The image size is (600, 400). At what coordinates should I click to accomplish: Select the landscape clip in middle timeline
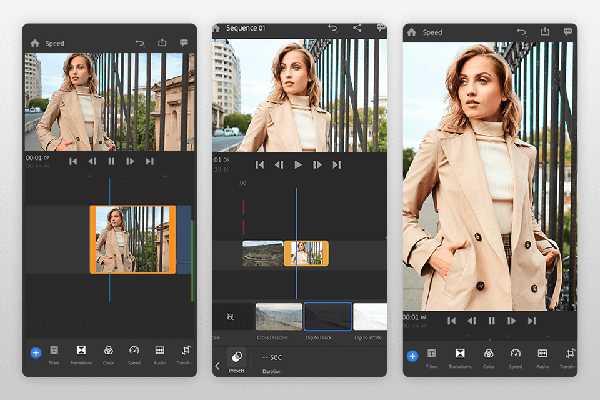click(x=262, y=253)
